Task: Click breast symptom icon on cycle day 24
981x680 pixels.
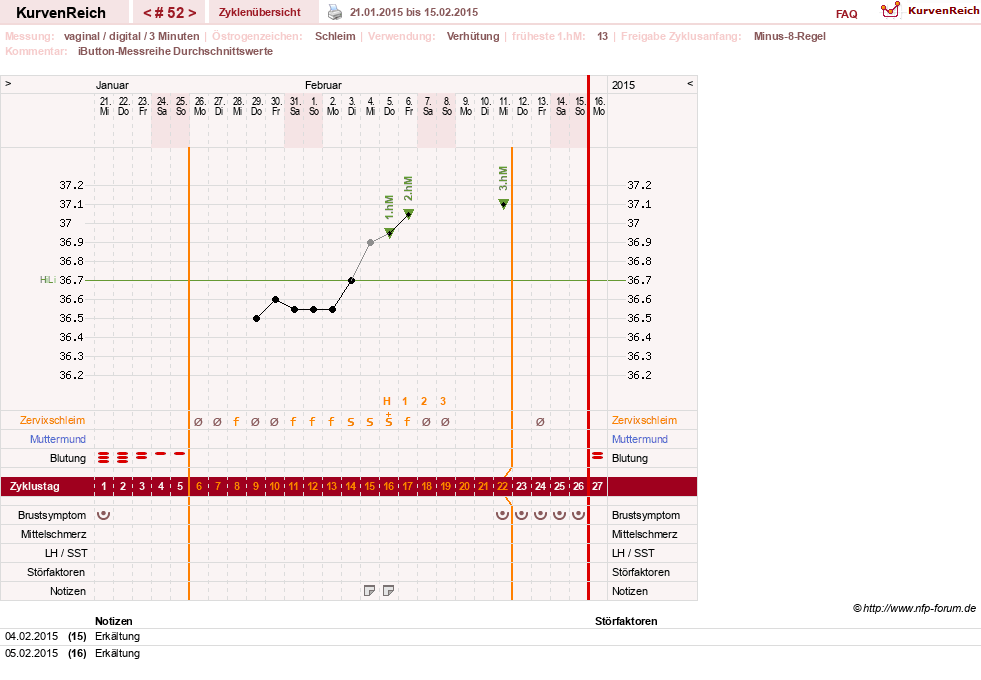Action: tap(541, 515)
